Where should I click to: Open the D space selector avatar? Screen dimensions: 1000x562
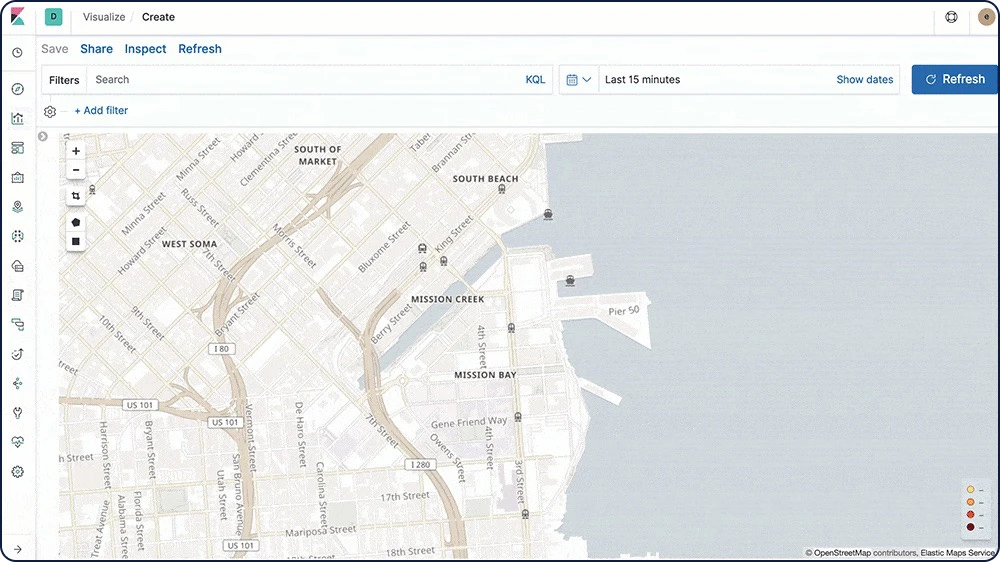(54, 17)
